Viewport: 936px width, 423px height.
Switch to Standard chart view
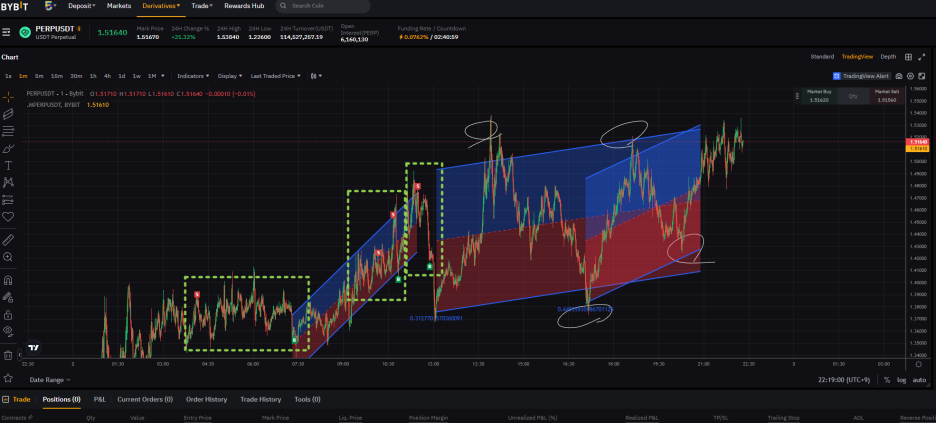click(x=822, y=57)
